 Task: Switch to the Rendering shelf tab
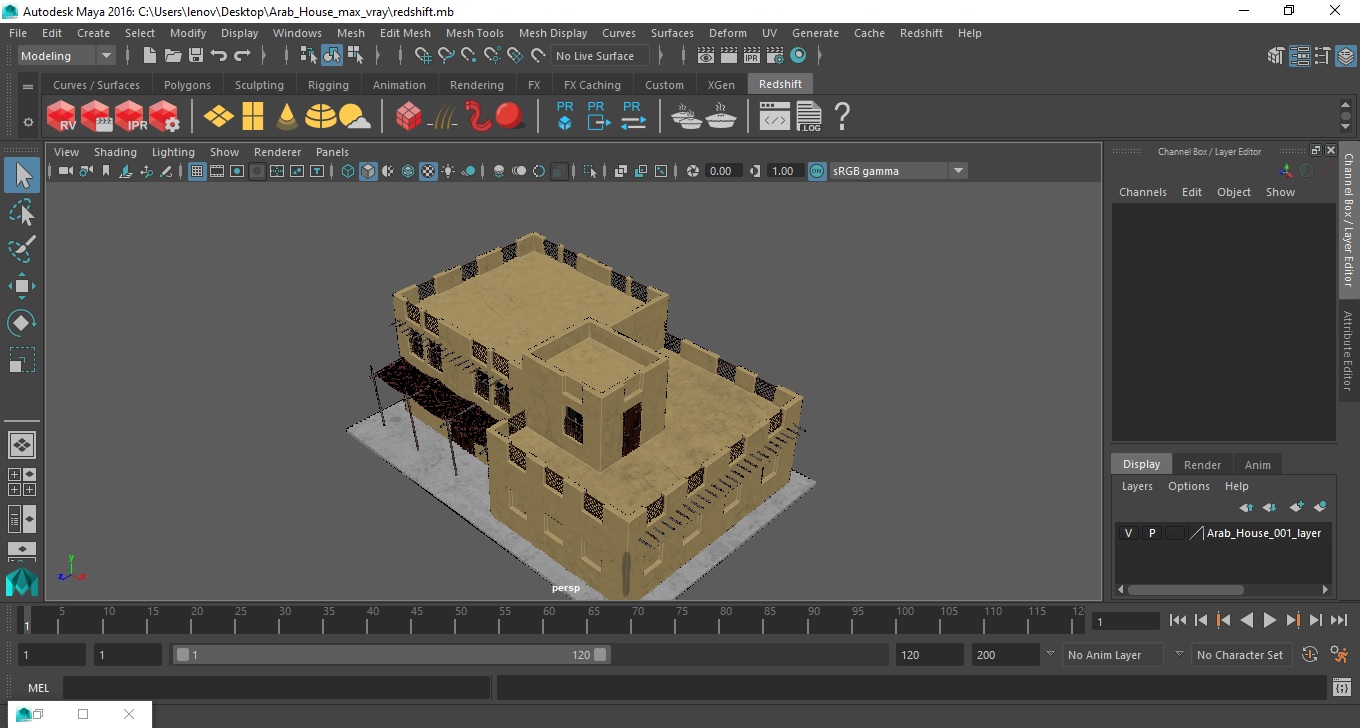[476, 85]
